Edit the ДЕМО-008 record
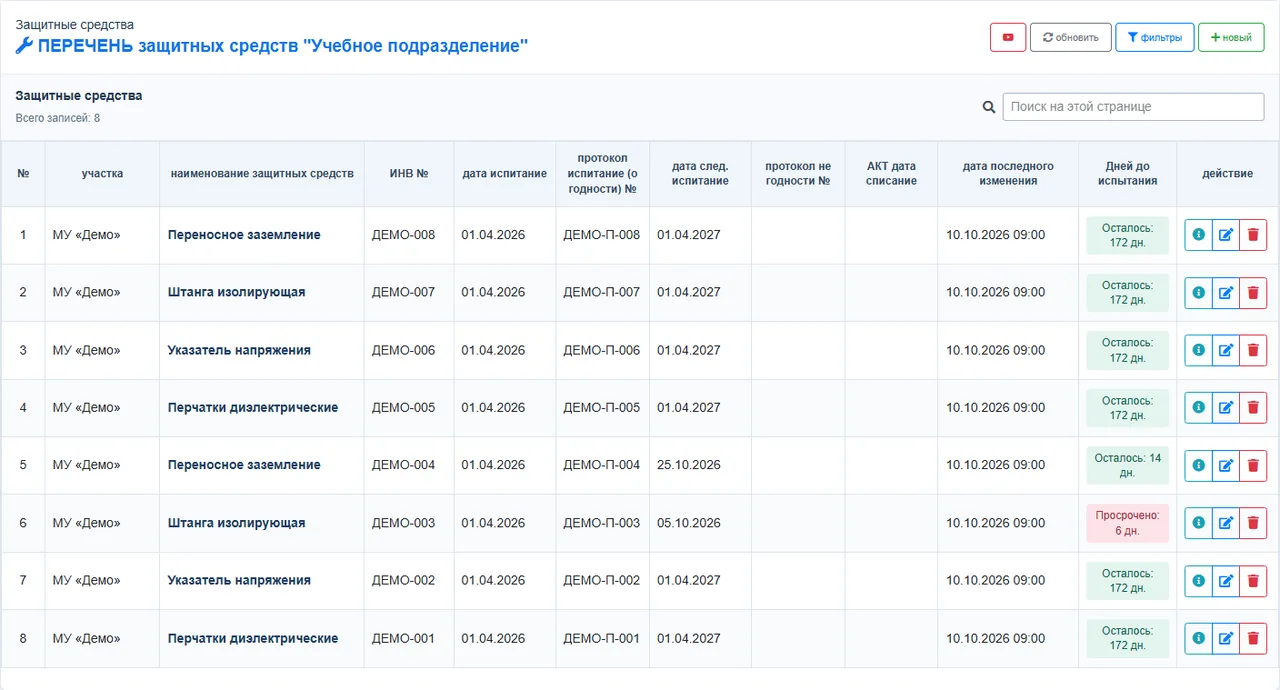Image resolution: width=1280 pixels, height=690 pixels. (1226, 235)
